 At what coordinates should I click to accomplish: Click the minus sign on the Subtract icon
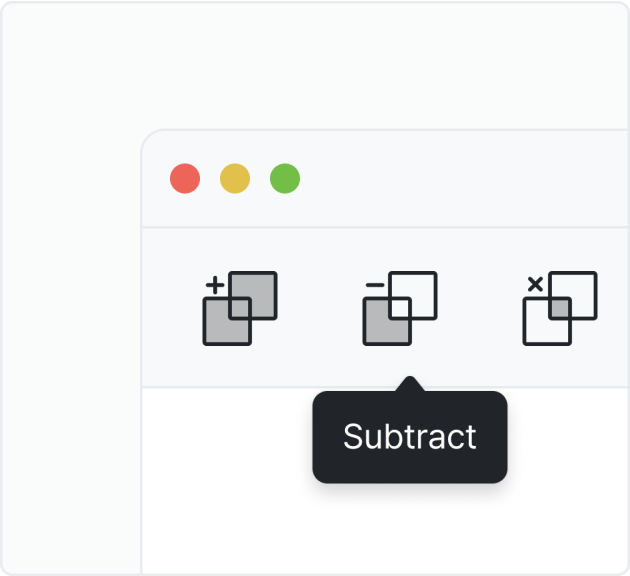point(373,286)
